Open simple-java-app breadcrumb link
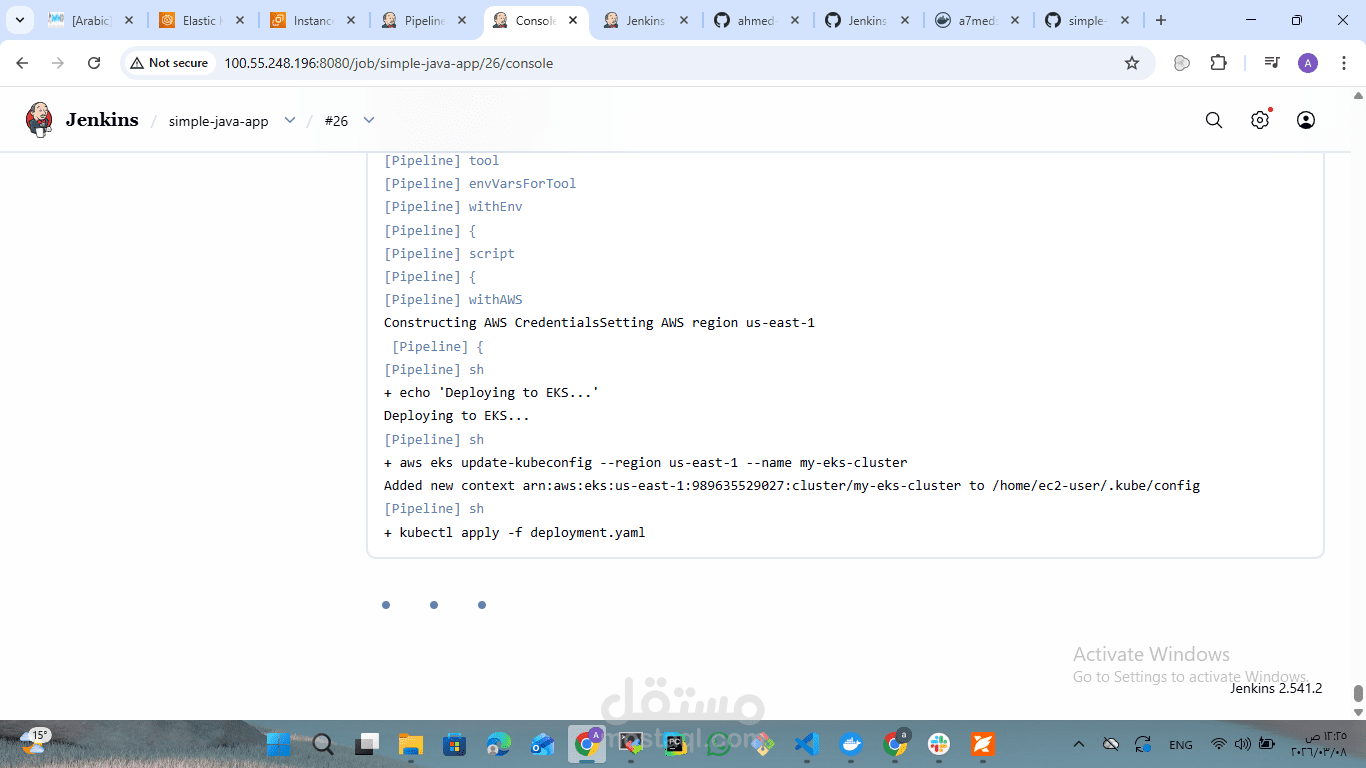 [x=218, y=121]
